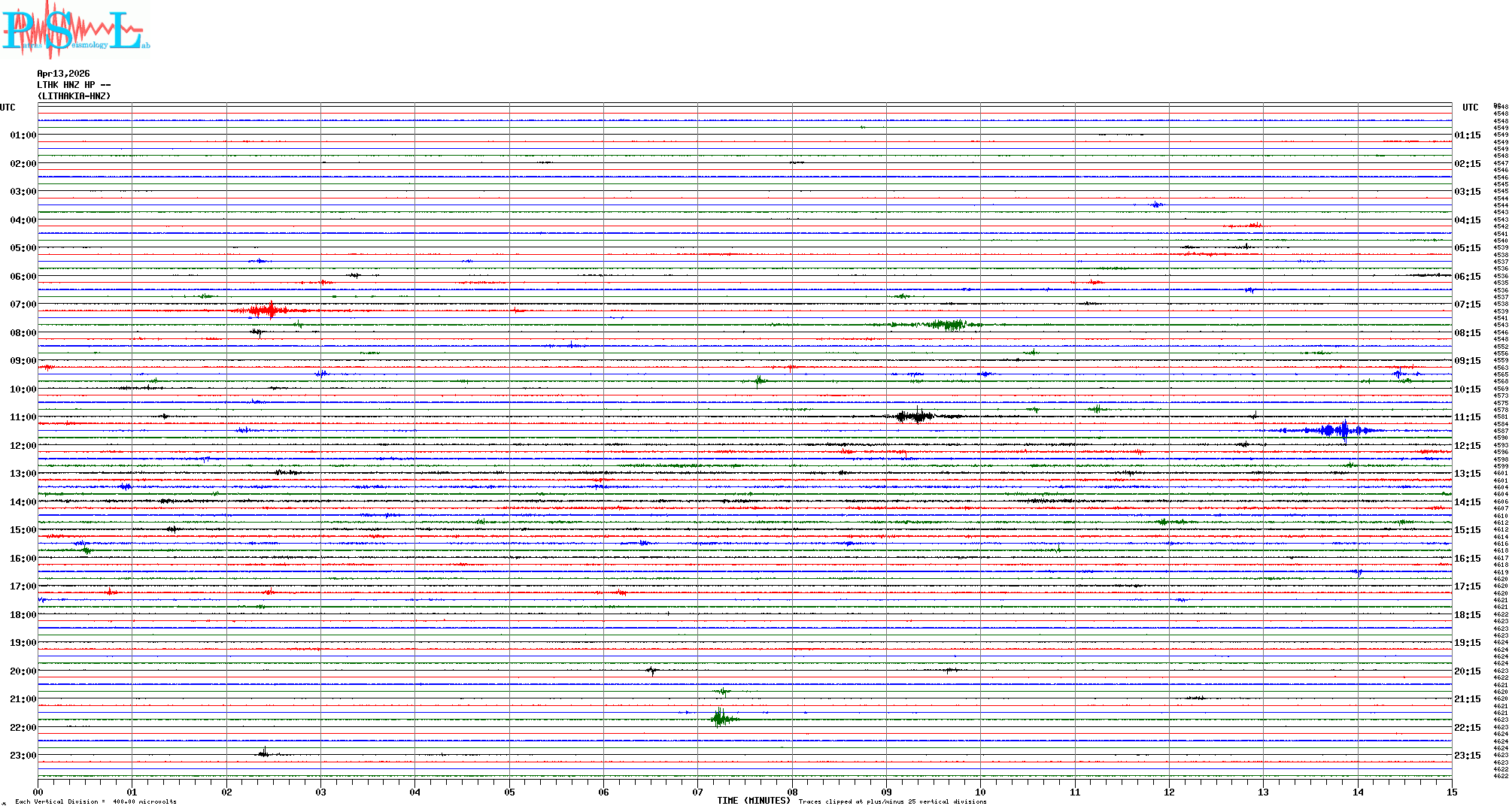Click the left UTC axis header

(x=8, y=108)
